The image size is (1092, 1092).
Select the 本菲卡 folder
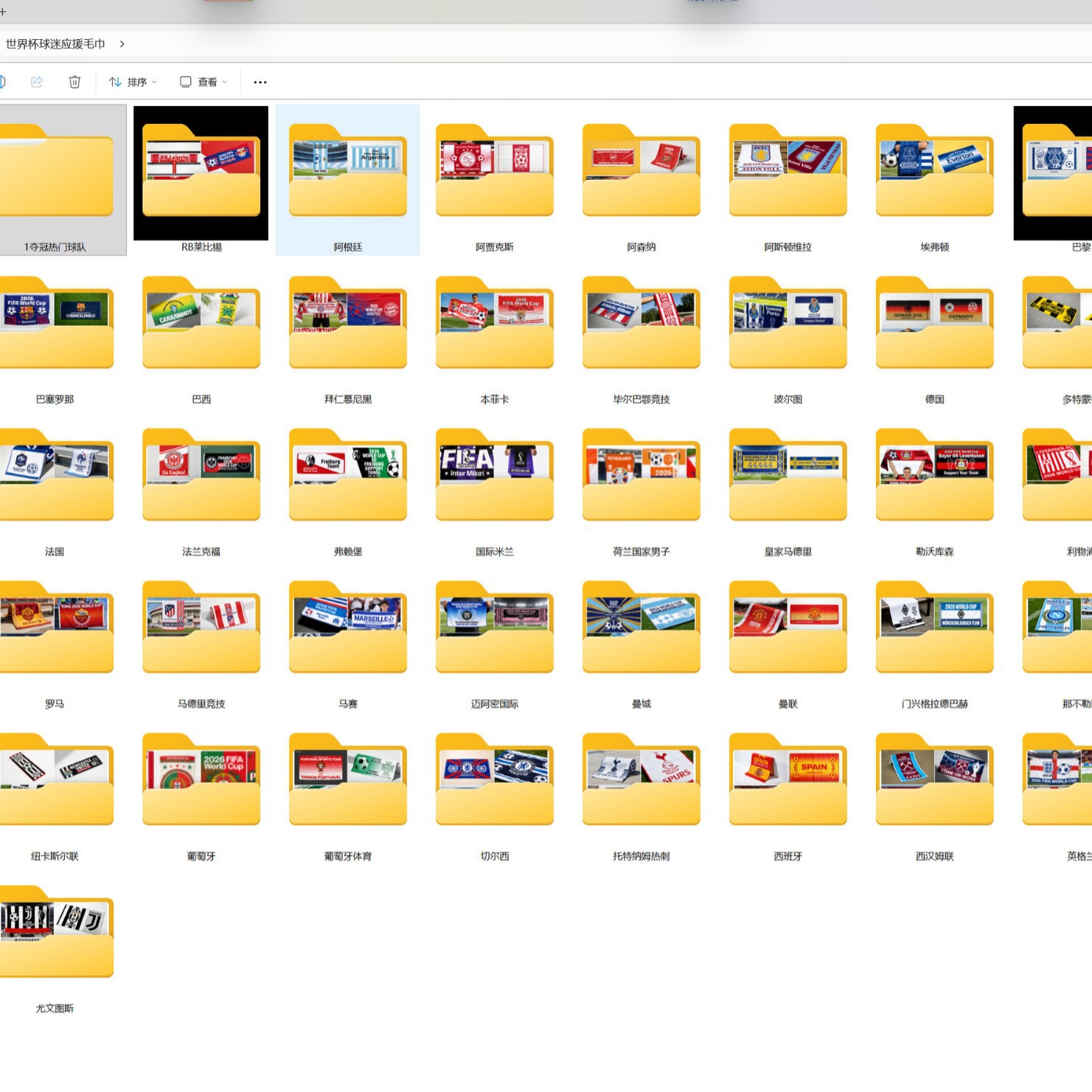(495, 322)
